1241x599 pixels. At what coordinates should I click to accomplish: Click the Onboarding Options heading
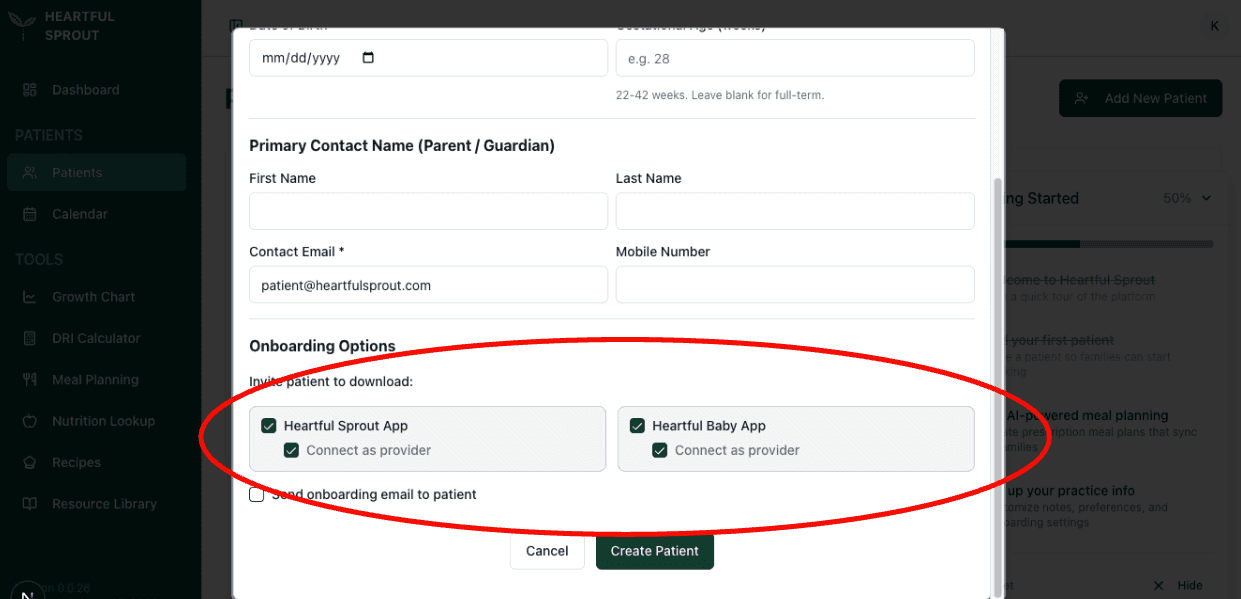[322, 346]
